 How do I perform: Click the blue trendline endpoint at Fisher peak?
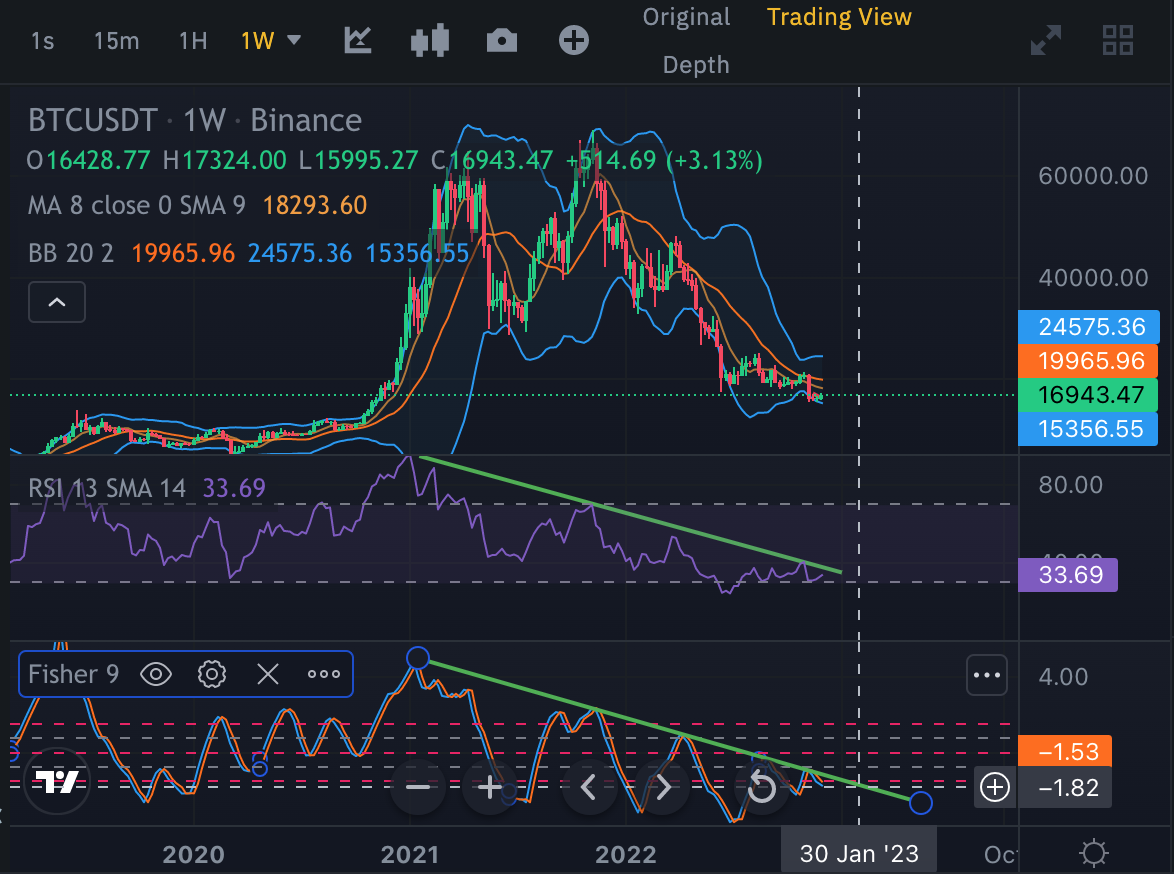(x=418, y=658)
